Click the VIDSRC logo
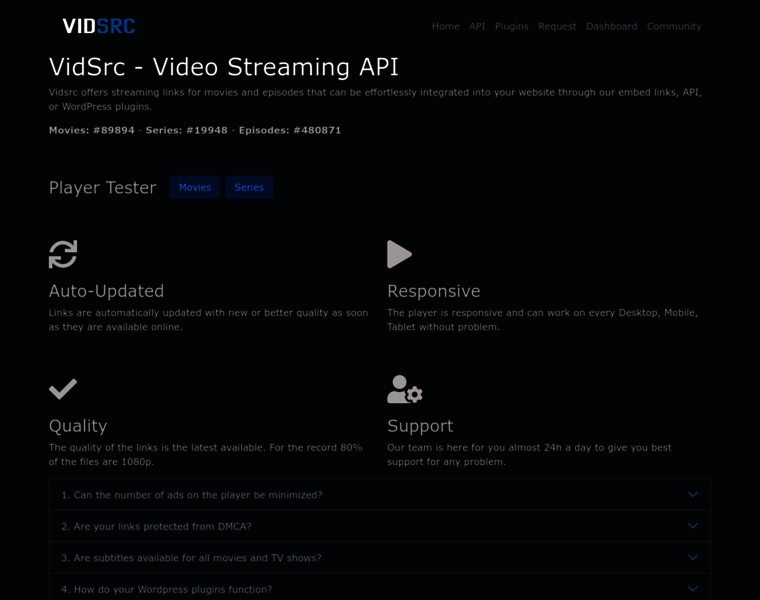Image resolution: width=760 pixels, height=600 pixels. pos(98,26)
